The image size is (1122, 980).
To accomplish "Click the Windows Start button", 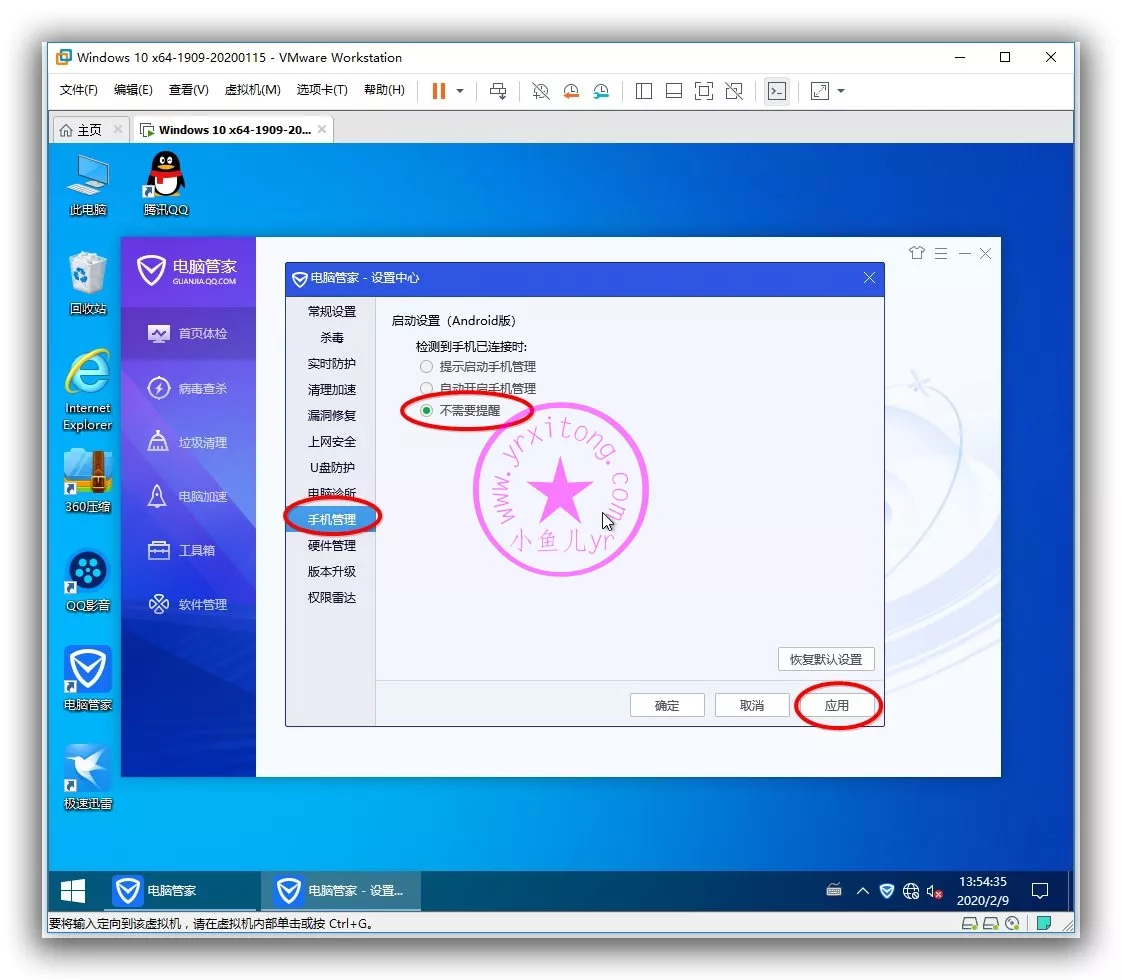I will (x=73, y=891).
